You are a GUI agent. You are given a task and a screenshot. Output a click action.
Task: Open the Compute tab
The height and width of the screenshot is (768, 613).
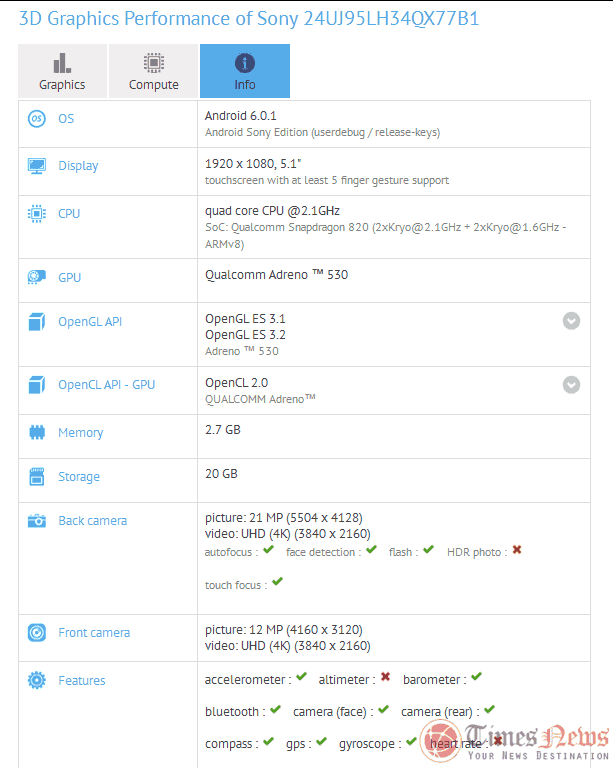(x=154, y=71)
